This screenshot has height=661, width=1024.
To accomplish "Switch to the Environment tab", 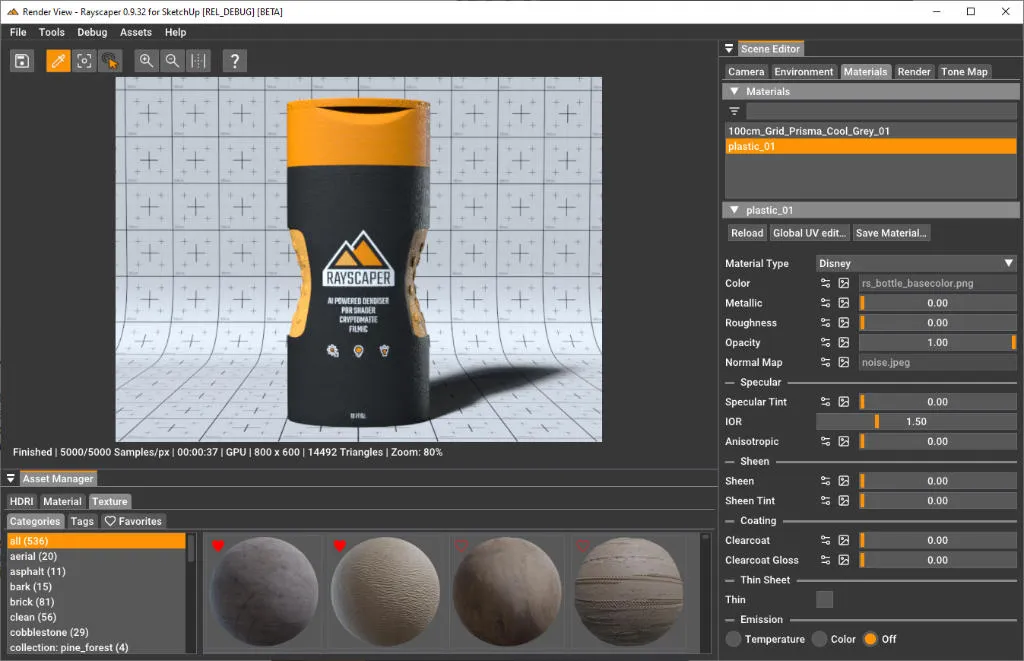I will (x=803, y=71).
